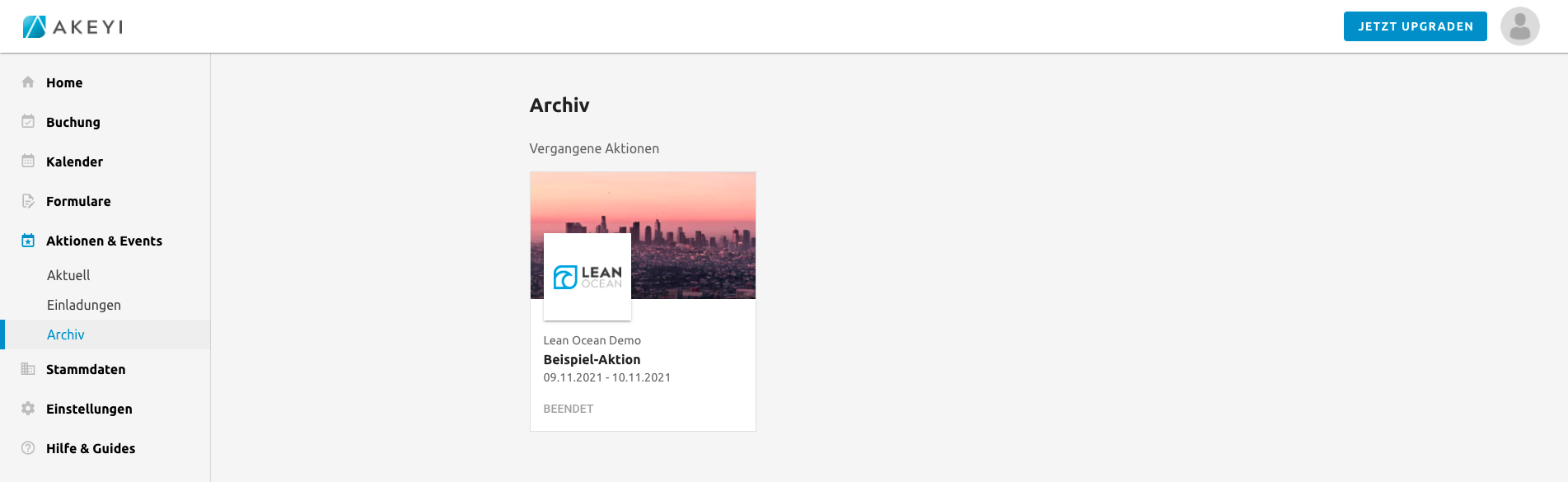The image size is (1568, 482).
Task: Open the Aktuell submenu item
Action: (x=68, y=275)
